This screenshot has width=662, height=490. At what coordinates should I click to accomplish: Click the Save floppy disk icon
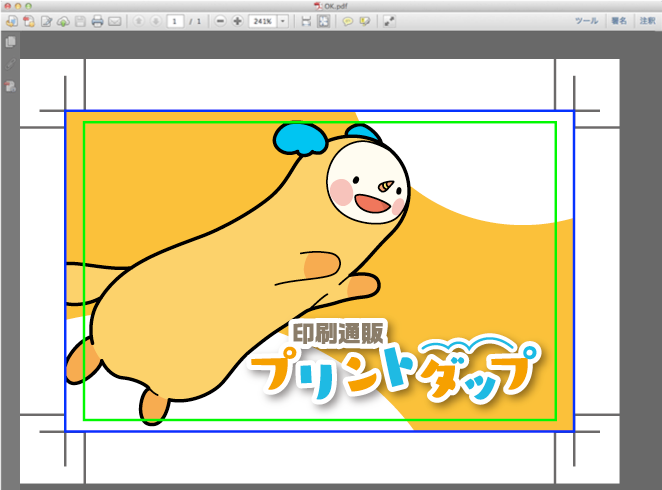tap(80, 21)
